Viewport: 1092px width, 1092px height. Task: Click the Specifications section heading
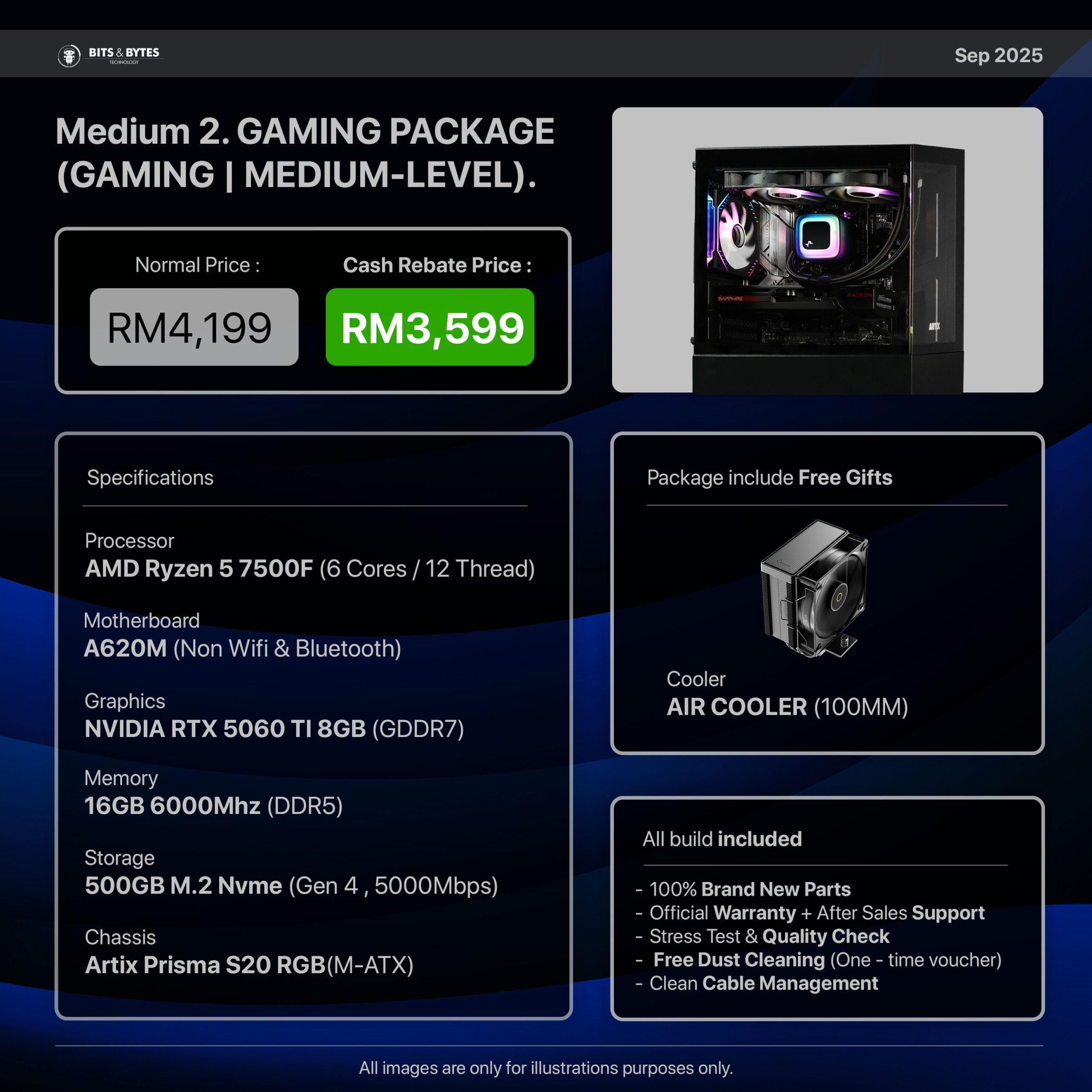pyautogui.click(x=150, y=478)
